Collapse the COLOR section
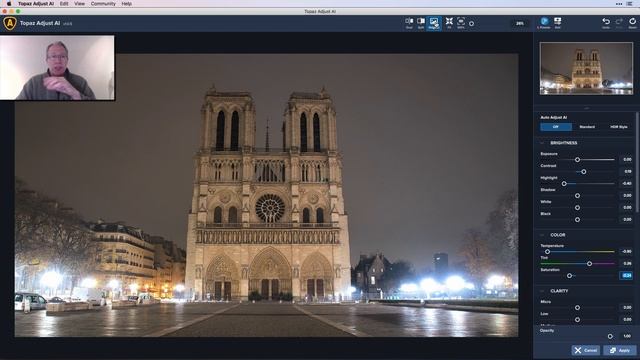The height and width of the screenshot is (360, 640). (542, 235)
